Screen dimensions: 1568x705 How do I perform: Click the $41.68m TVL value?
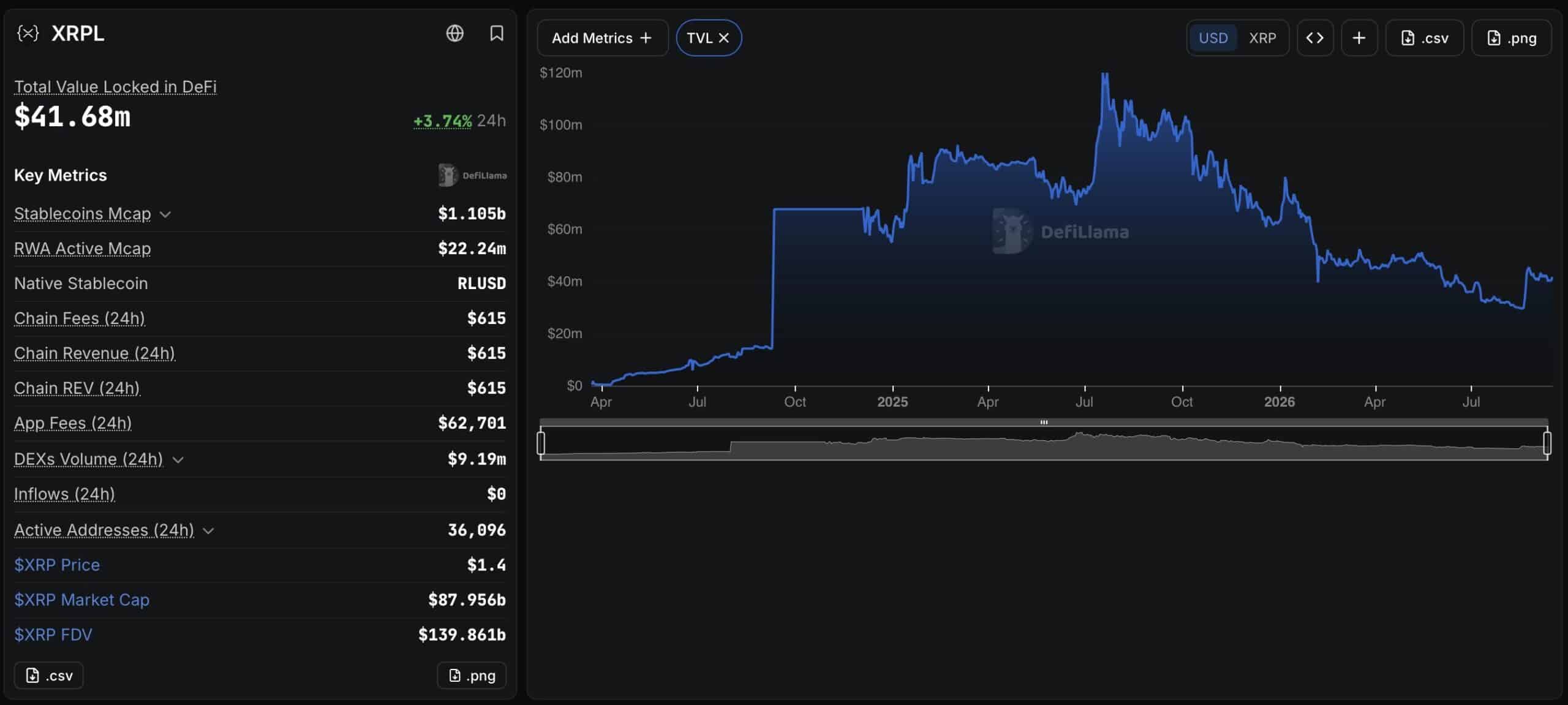[72, 116]
